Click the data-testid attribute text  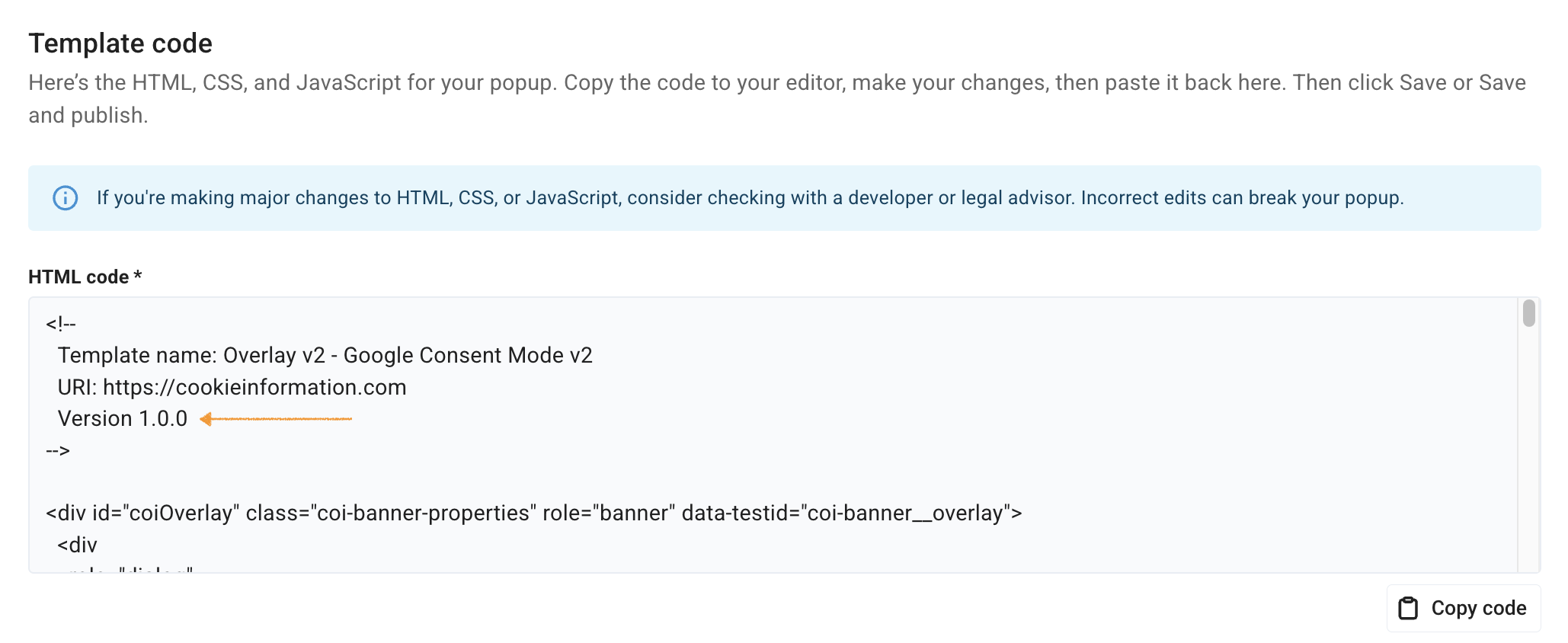(x=852, y=513)
